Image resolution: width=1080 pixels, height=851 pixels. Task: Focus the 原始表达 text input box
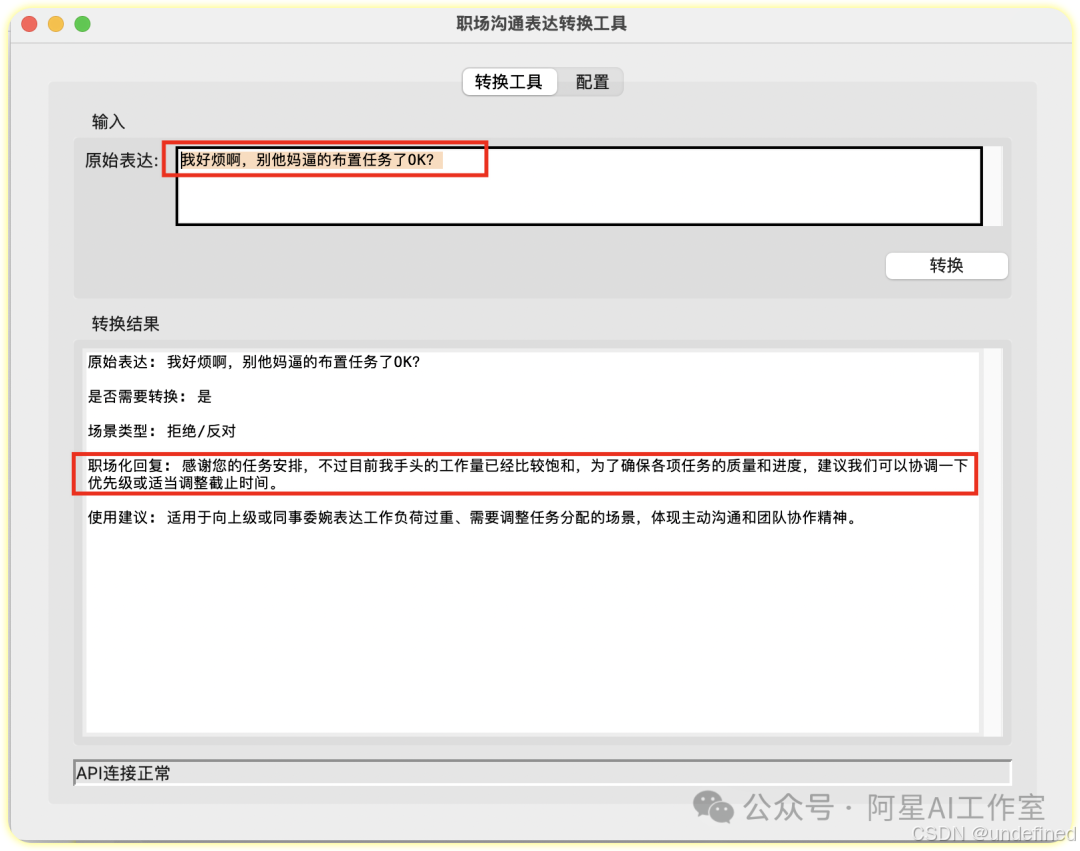[579, 186]
